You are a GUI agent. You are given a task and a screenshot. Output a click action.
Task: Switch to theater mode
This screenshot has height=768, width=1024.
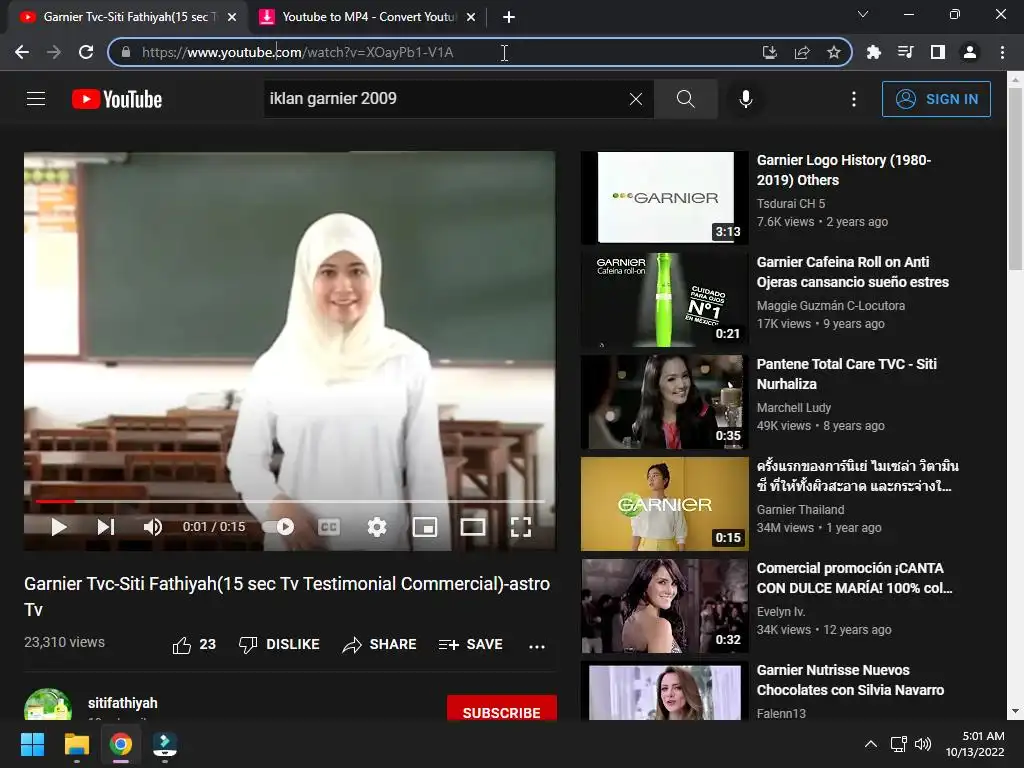coord(473,526)
